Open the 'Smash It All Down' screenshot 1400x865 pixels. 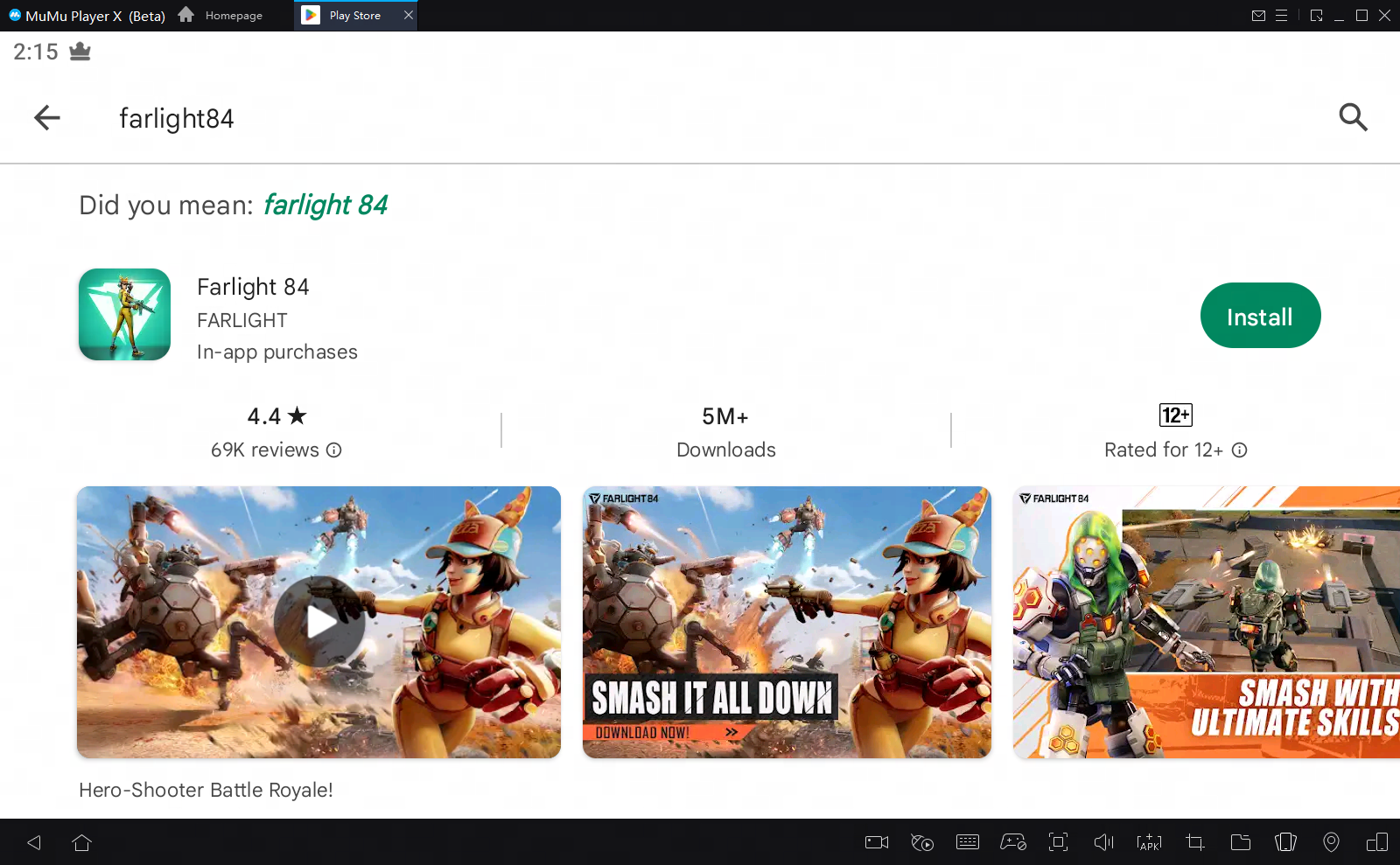coord(787,622)
